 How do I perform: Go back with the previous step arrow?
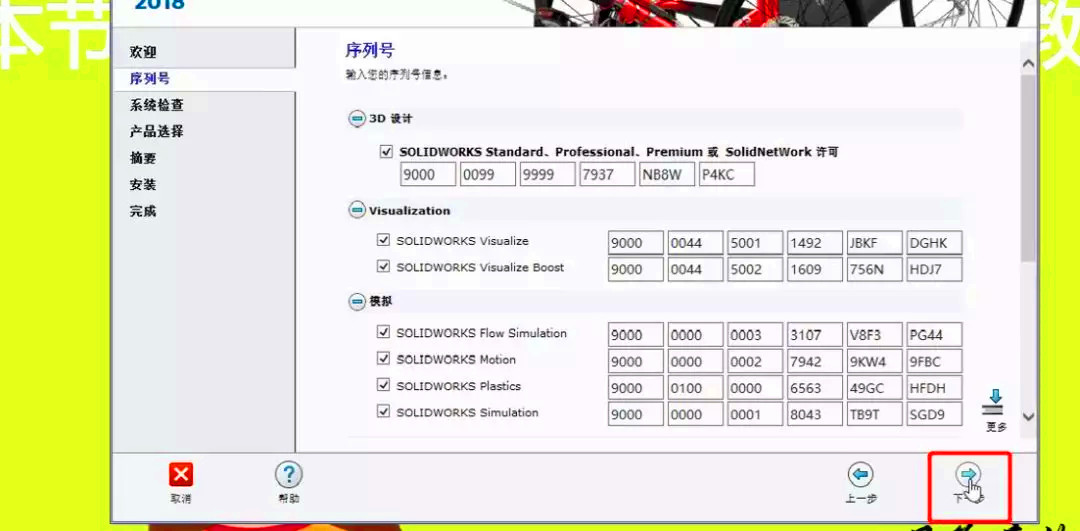click(x=860, y=475)
